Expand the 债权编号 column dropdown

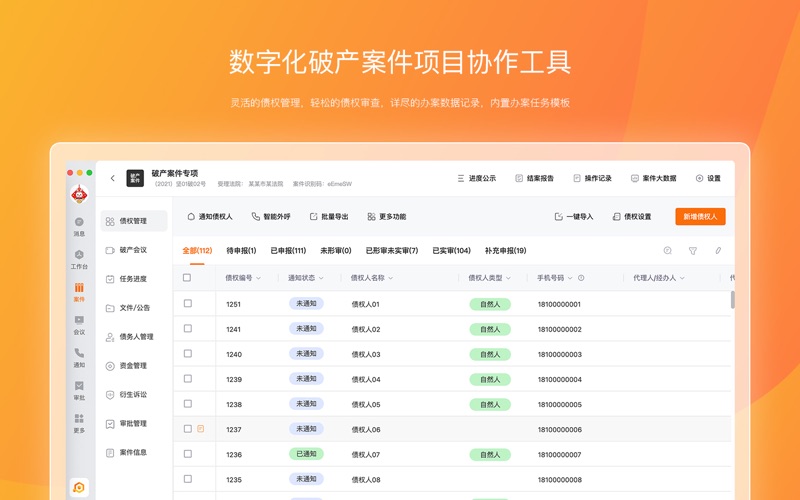258,278
